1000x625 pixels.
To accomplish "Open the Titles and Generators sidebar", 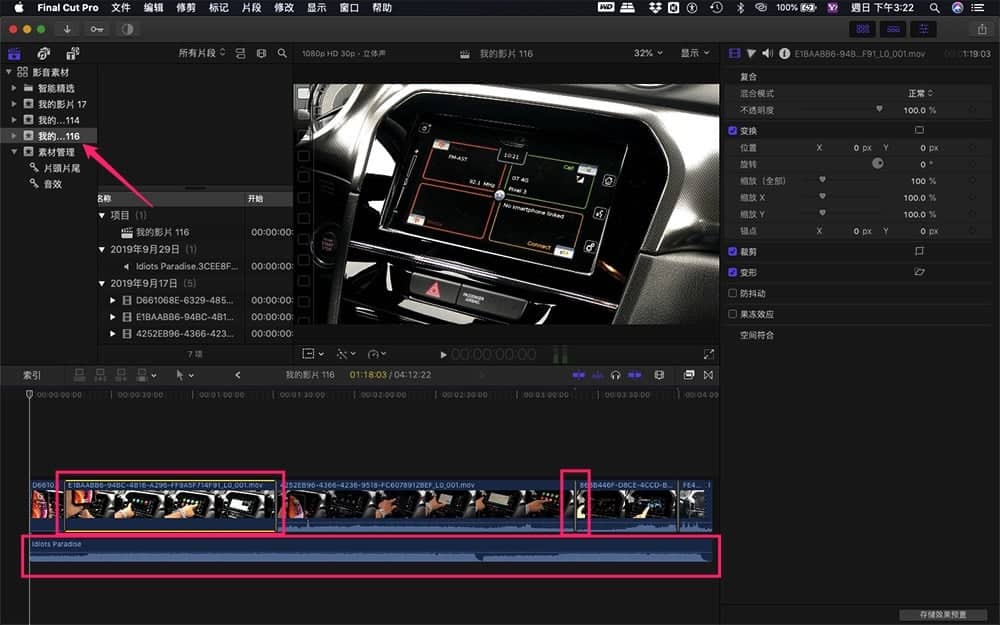I will click(73, 54).
